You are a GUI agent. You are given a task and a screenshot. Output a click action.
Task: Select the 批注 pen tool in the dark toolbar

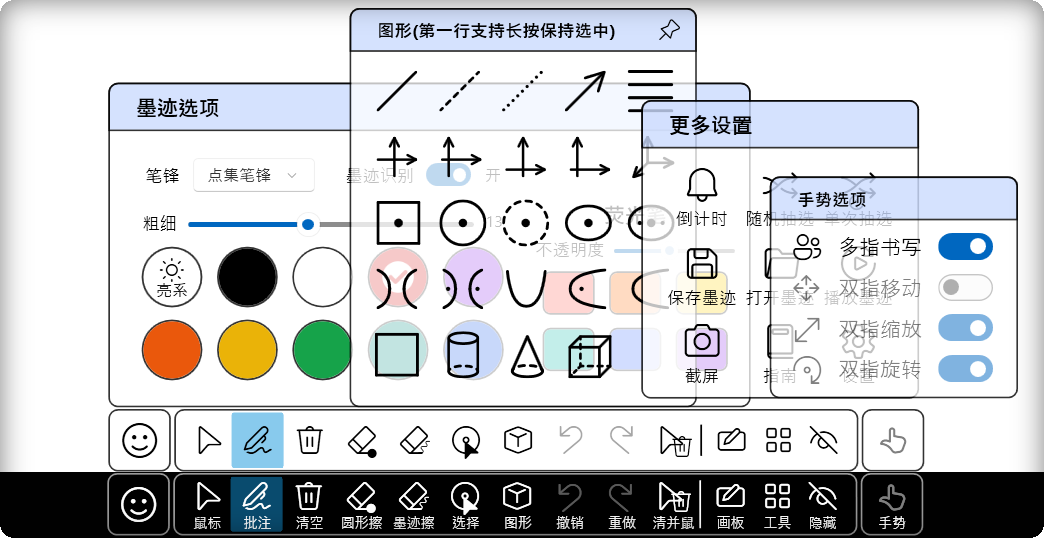tap(257, 504)
